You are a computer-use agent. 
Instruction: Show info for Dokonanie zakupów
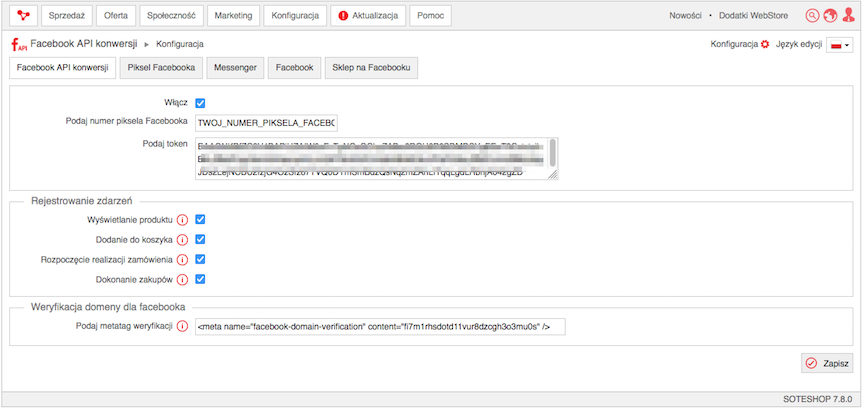(182, 280)
